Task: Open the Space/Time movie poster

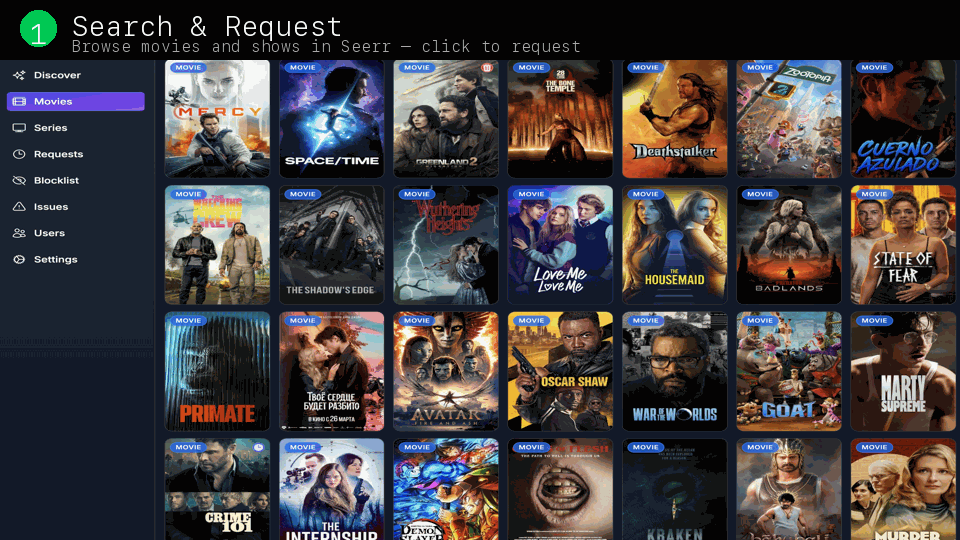Action: pos(332,119)
